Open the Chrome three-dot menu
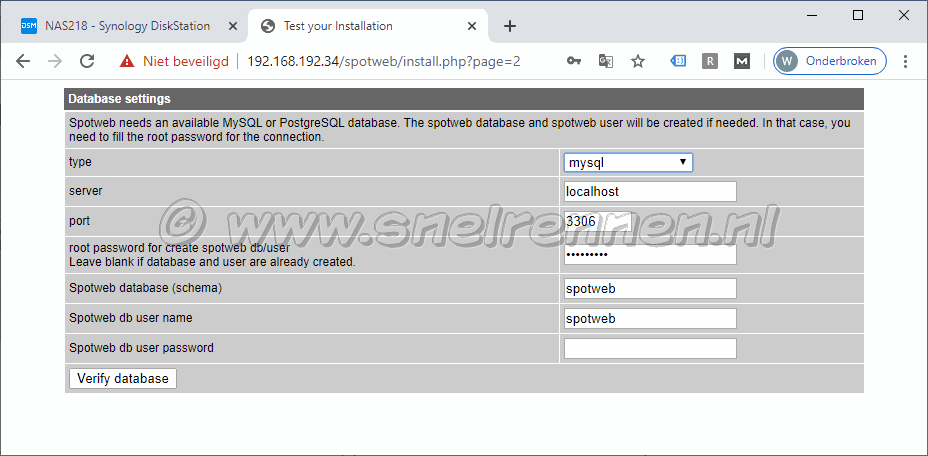 (905, 61)
